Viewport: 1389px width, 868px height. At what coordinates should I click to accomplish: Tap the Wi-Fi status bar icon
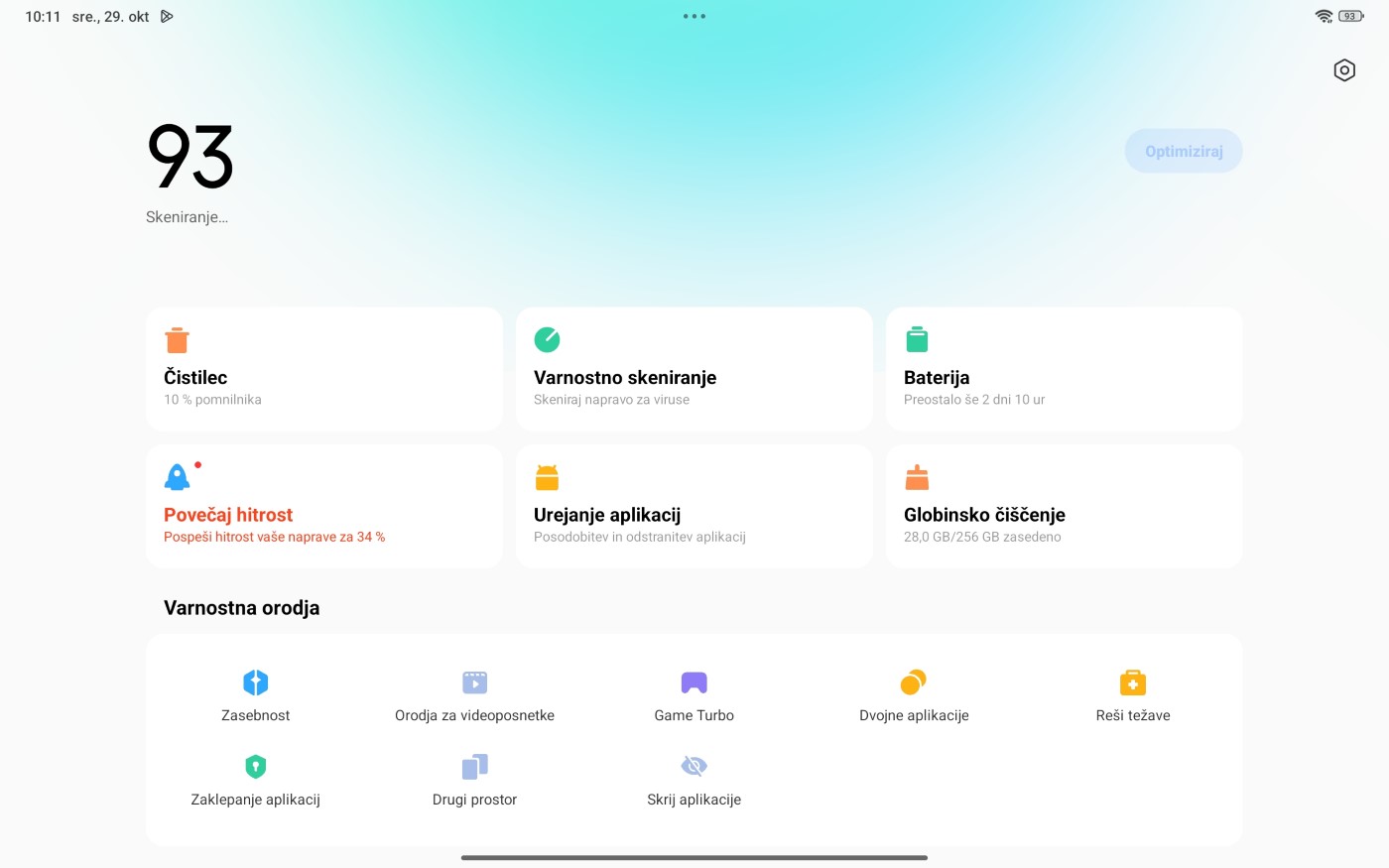point(1324,17)
